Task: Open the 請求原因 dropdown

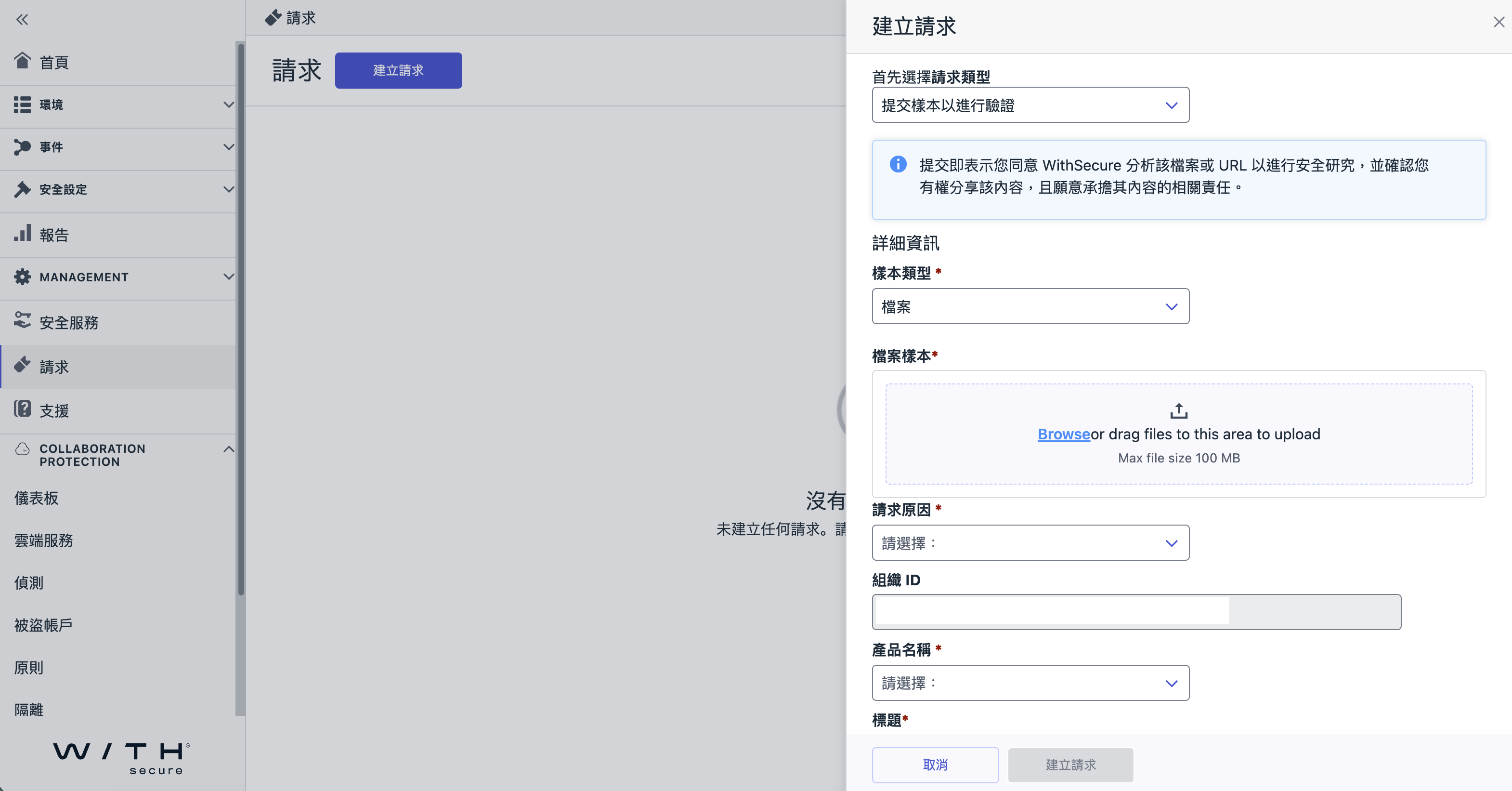Action: pos(1030,542)
